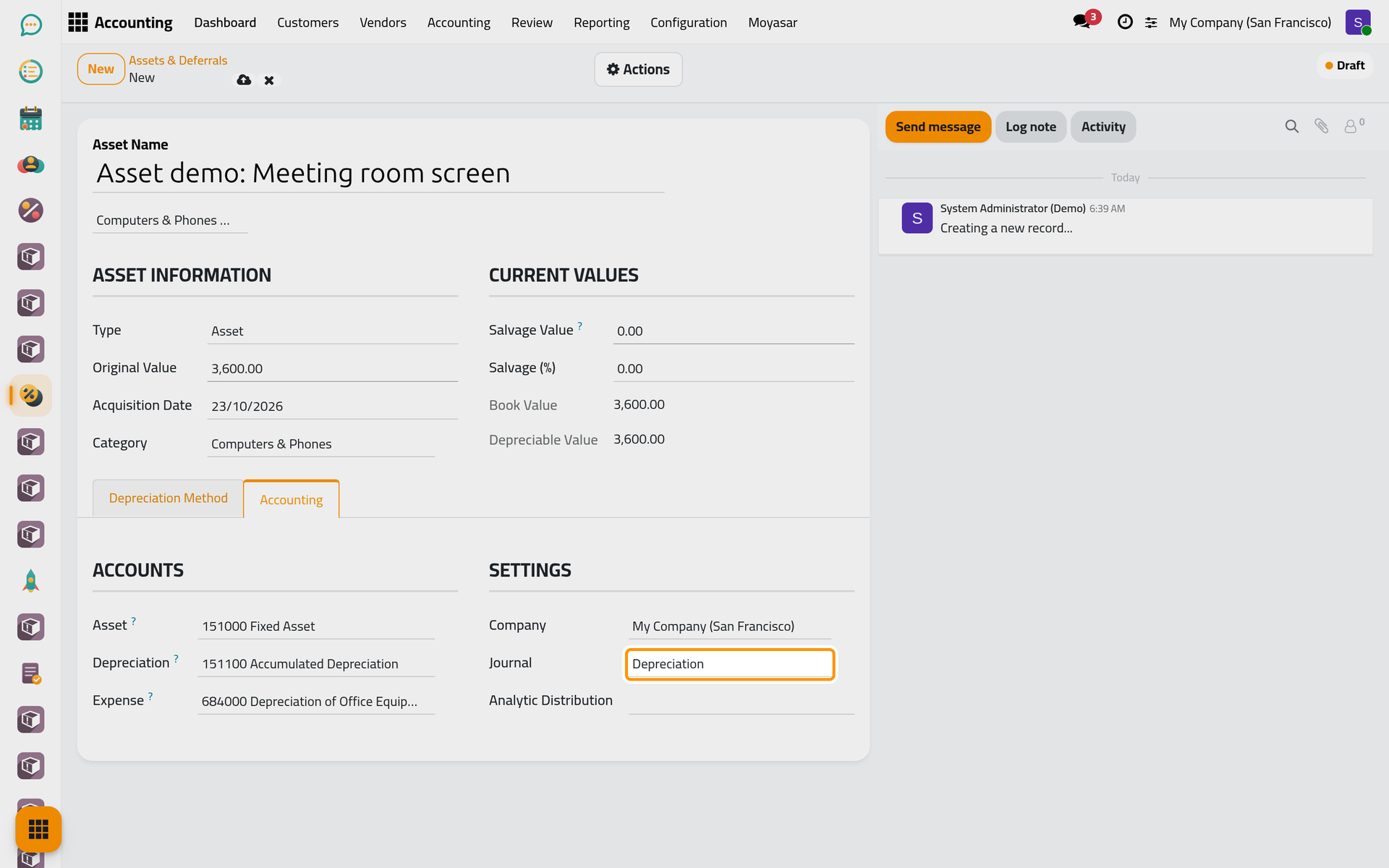
Task: Go to Assets & Deferrals breadcrumb link
Action: 178,61
